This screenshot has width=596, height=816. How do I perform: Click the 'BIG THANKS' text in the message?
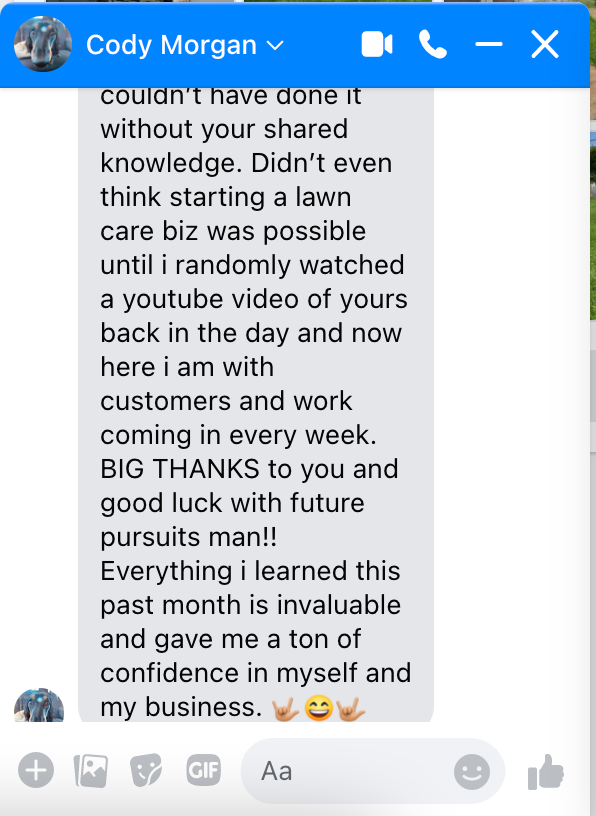point(180,469)
